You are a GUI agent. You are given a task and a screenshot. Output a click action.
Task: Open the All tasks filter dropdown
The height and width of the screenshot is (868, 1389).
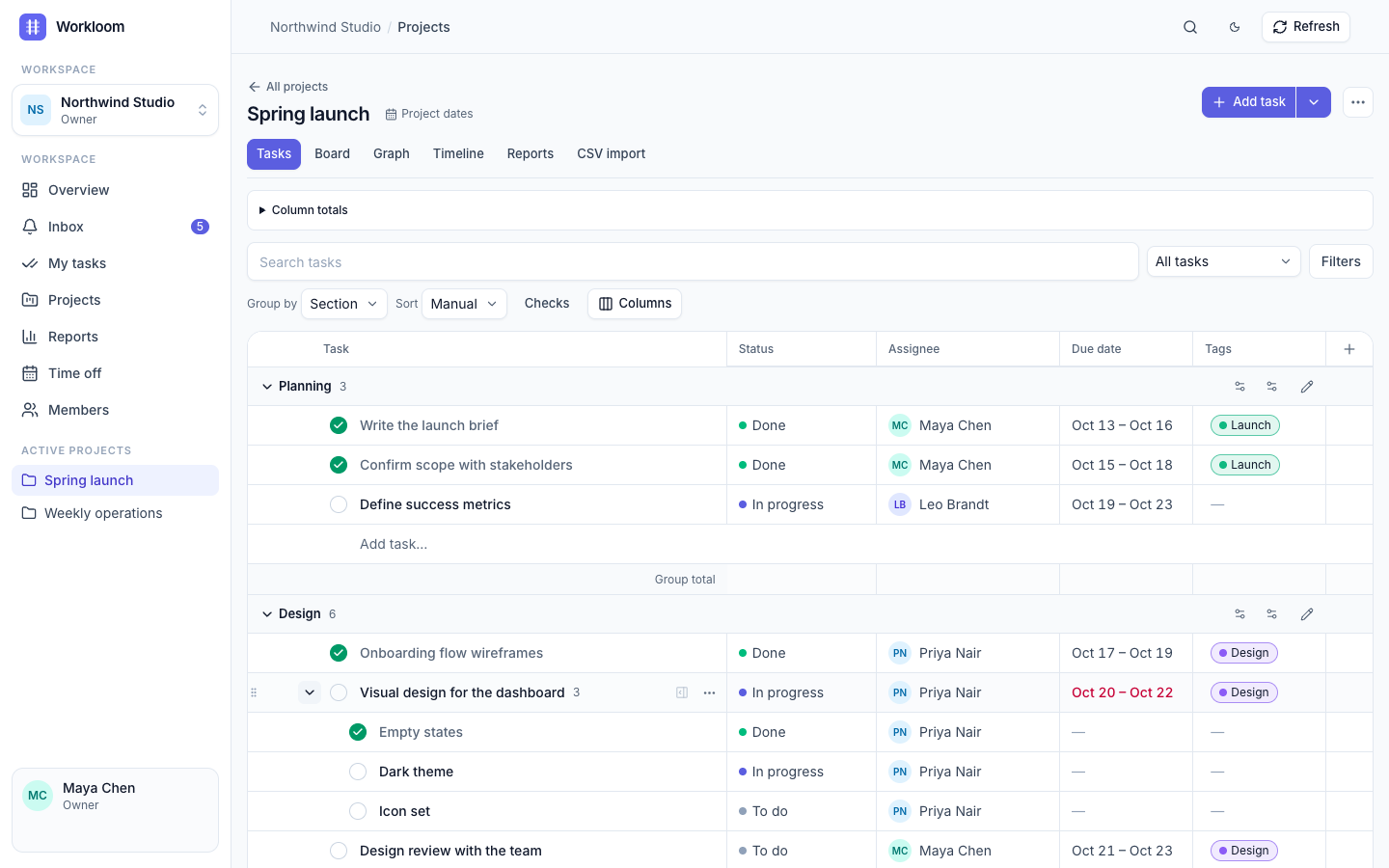tap(1223, 261)
